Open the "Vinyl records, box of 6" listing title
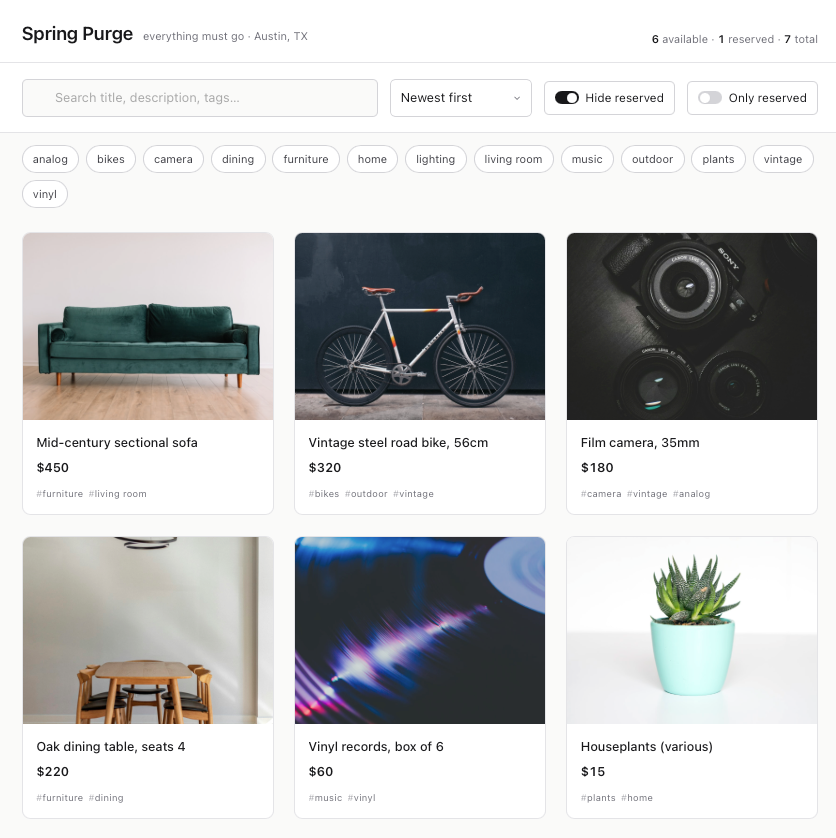Viewport: 836px width, 838px height. [x=376, y=747]
